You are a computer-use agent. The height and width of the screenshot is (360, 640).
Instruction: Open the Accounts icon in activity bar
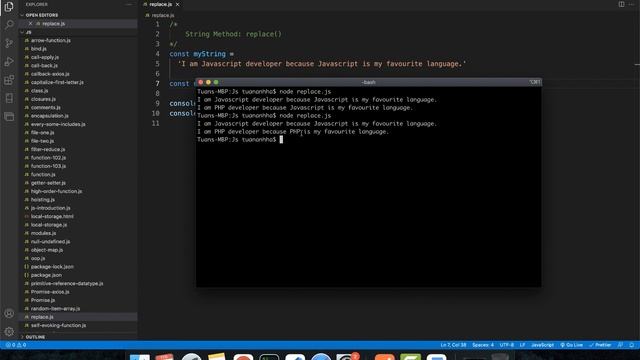[x=9, y=313]
